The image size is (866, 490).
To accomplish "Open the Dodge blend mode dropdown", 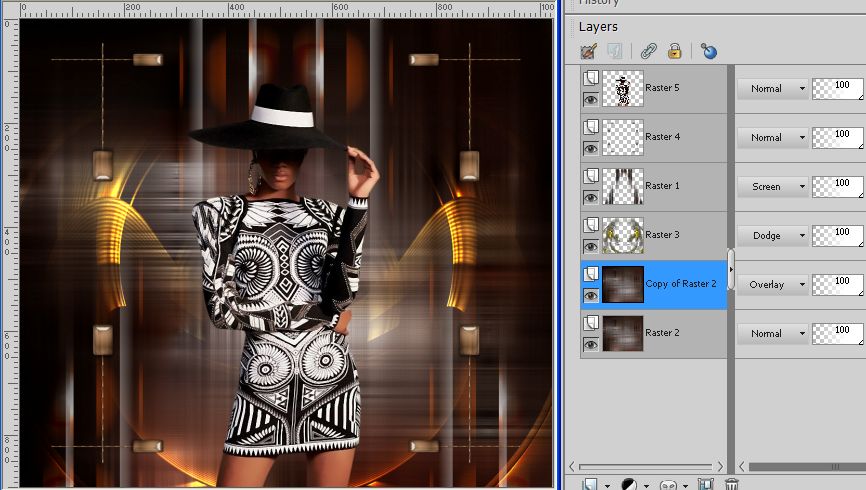I will (x=772, y=235).
